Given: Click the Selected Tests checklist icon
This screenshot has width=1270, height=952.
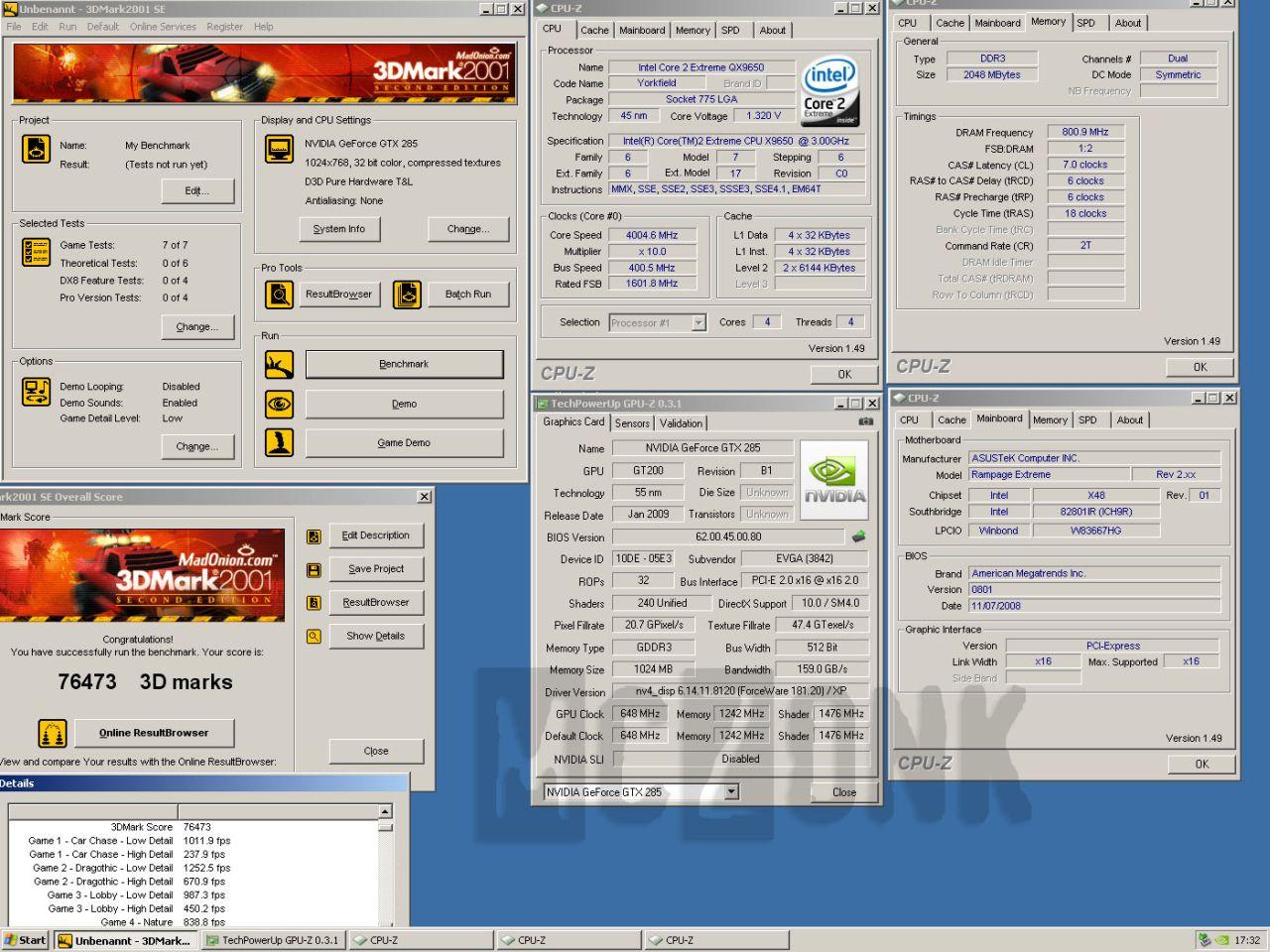Looking at the screenshot, I should tap(36, 252).
